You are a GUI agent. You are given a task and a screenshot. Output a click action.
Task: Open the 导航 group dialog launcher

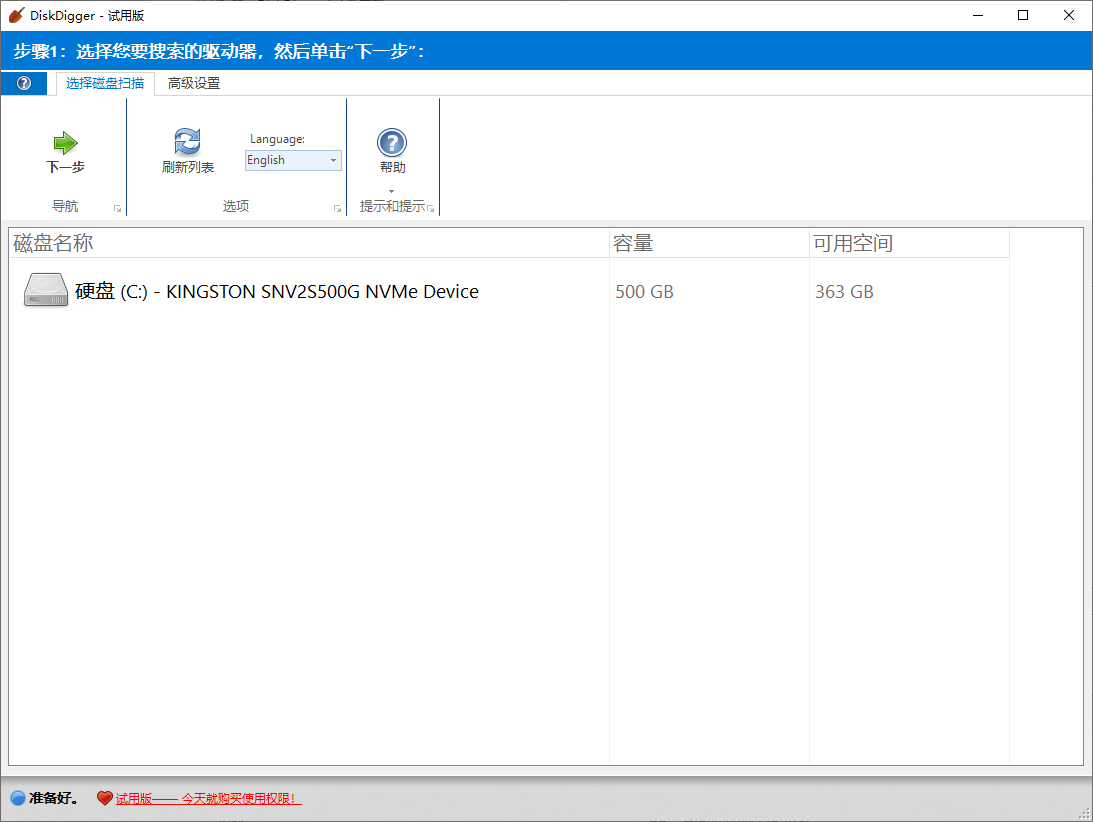pos(117,209)
